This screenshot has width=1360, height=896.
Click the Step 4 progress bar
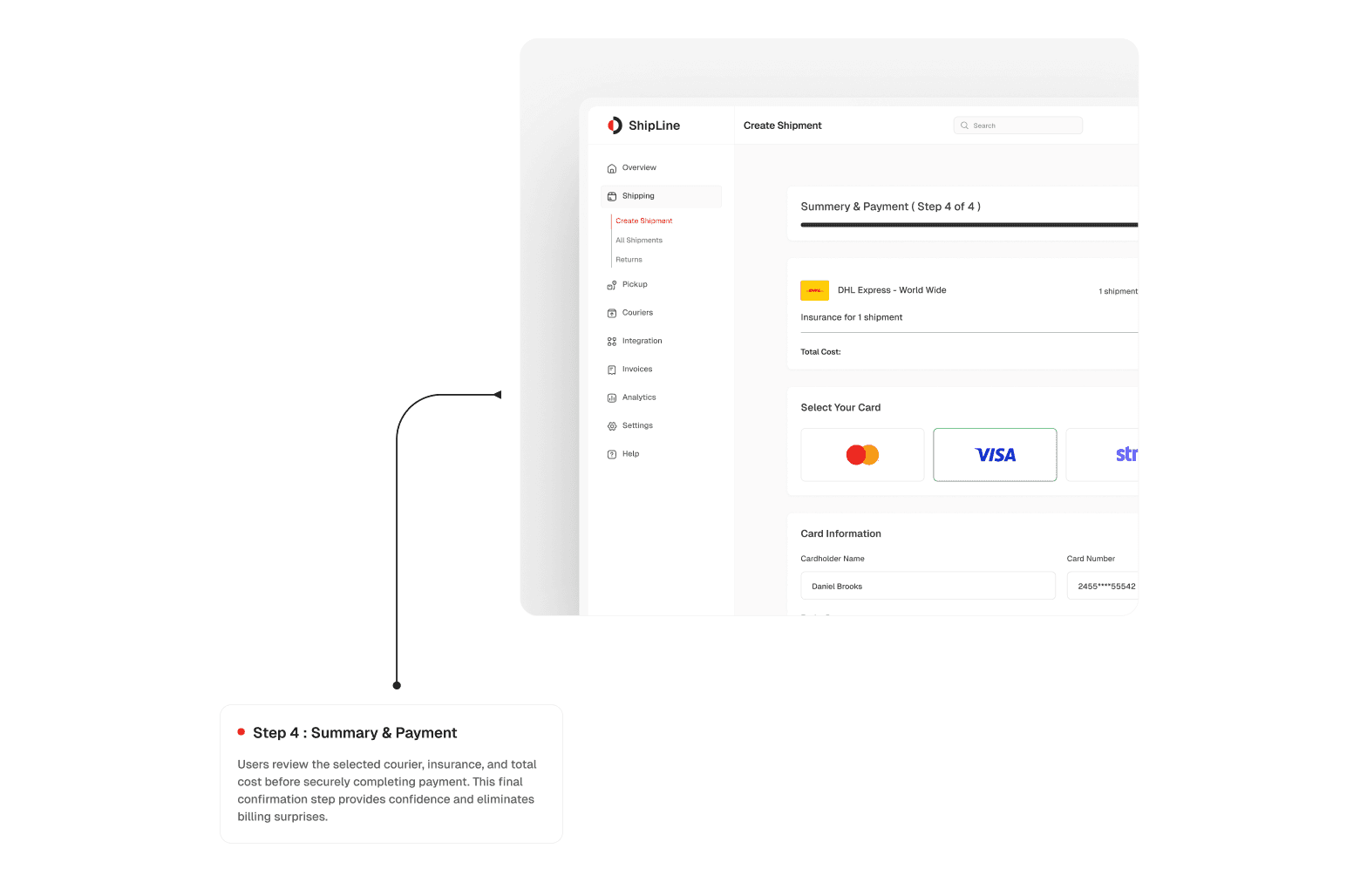(x=968, y=225)
